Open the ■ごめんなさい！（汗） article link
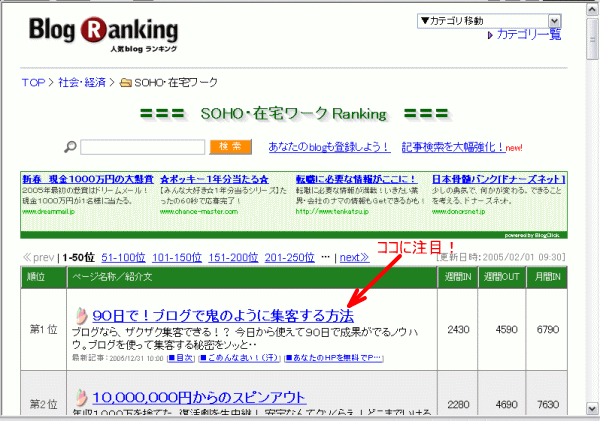 [x=239, y=358]
